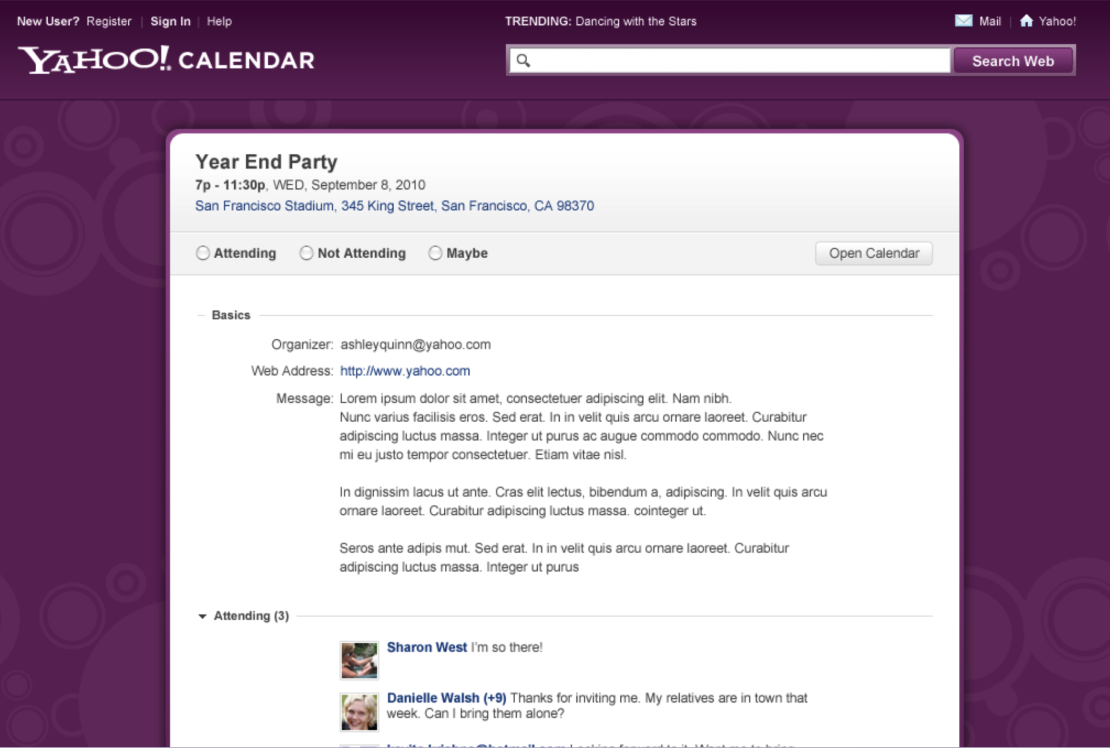This screenshot has height=748, width=1110.
Task: Click Danielle Walsh's comment "Thanks for inviting me"
Action: coord(597,706)
